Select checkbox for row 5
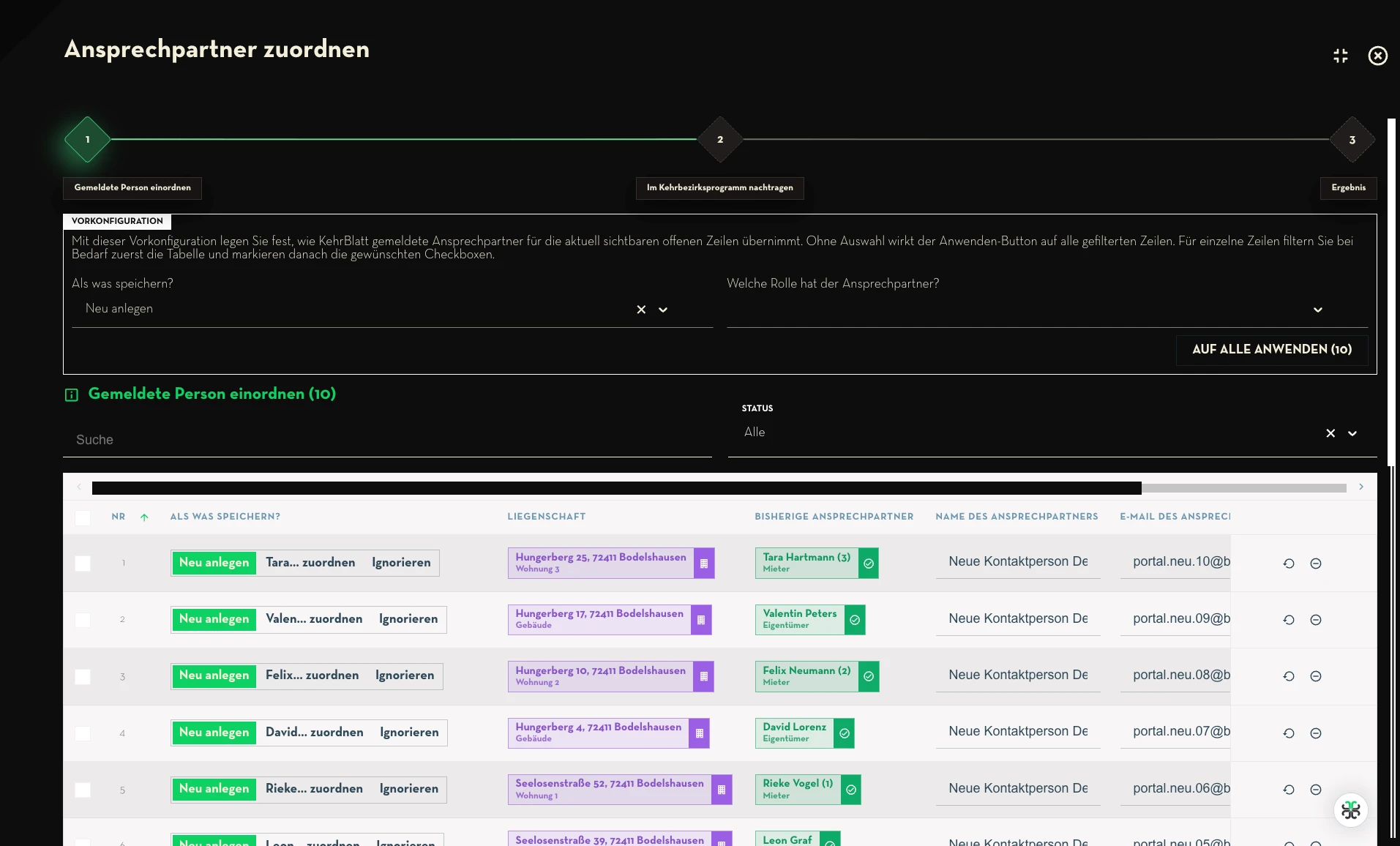Image resolution: width=1400 pixels, height=846 pixels. click(83, 790)
